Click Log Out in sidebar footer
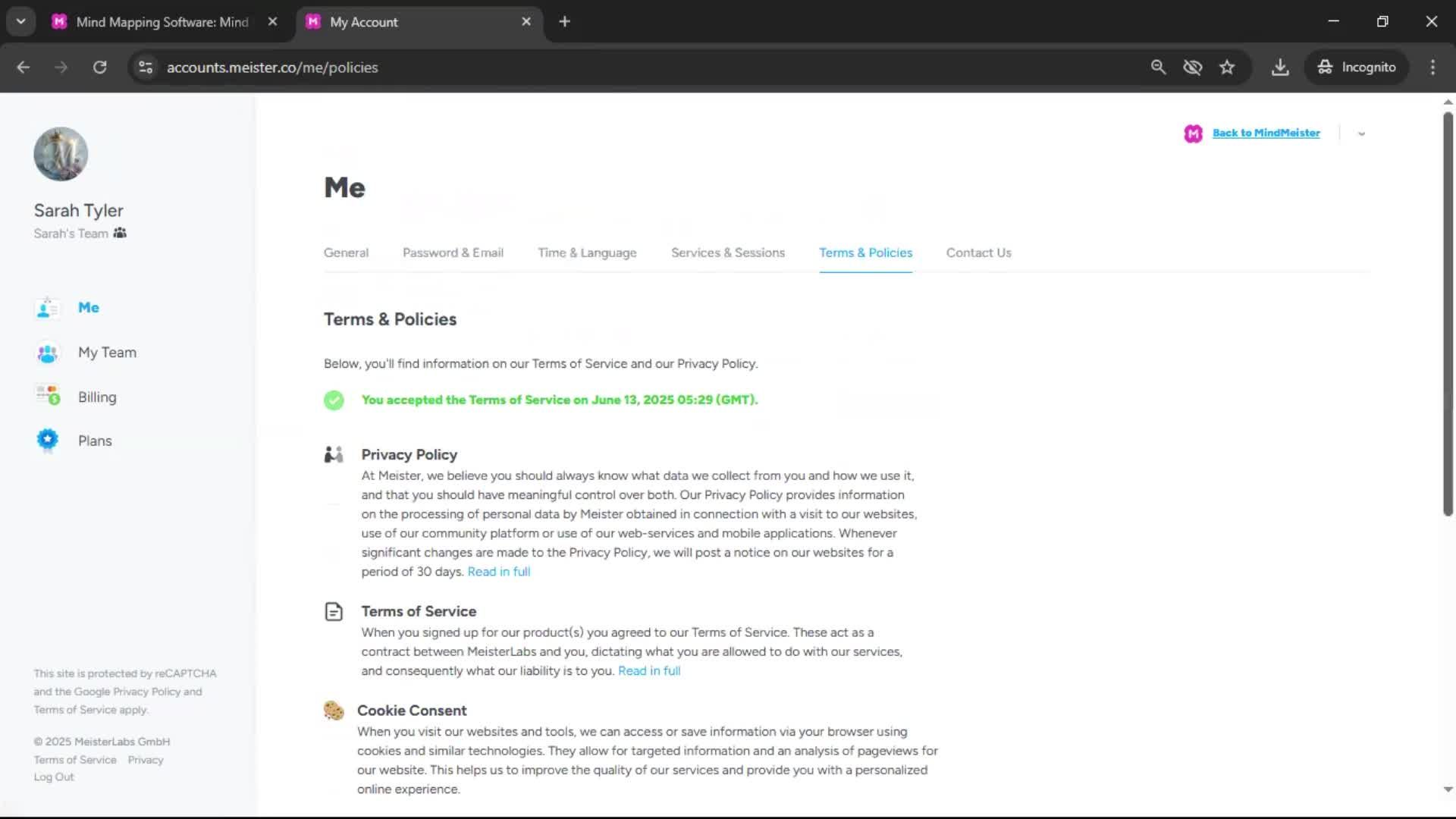The width and height of the screenshot is (1456, 819). [x=54, y=777]
